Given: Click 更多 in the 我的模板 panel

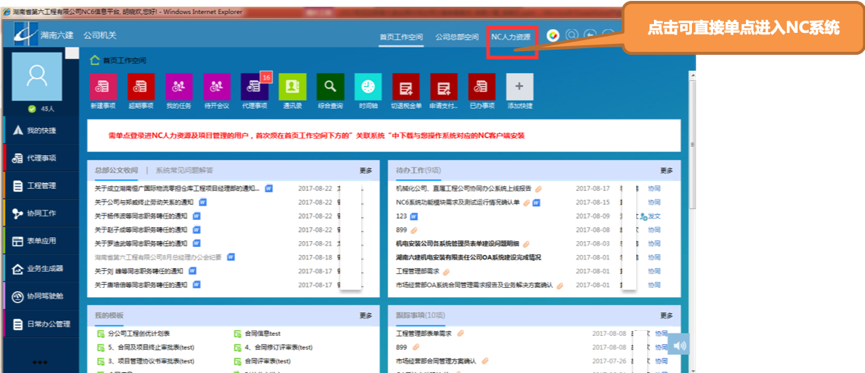Looking at the screenshot, I should click(x=366, y=316).
